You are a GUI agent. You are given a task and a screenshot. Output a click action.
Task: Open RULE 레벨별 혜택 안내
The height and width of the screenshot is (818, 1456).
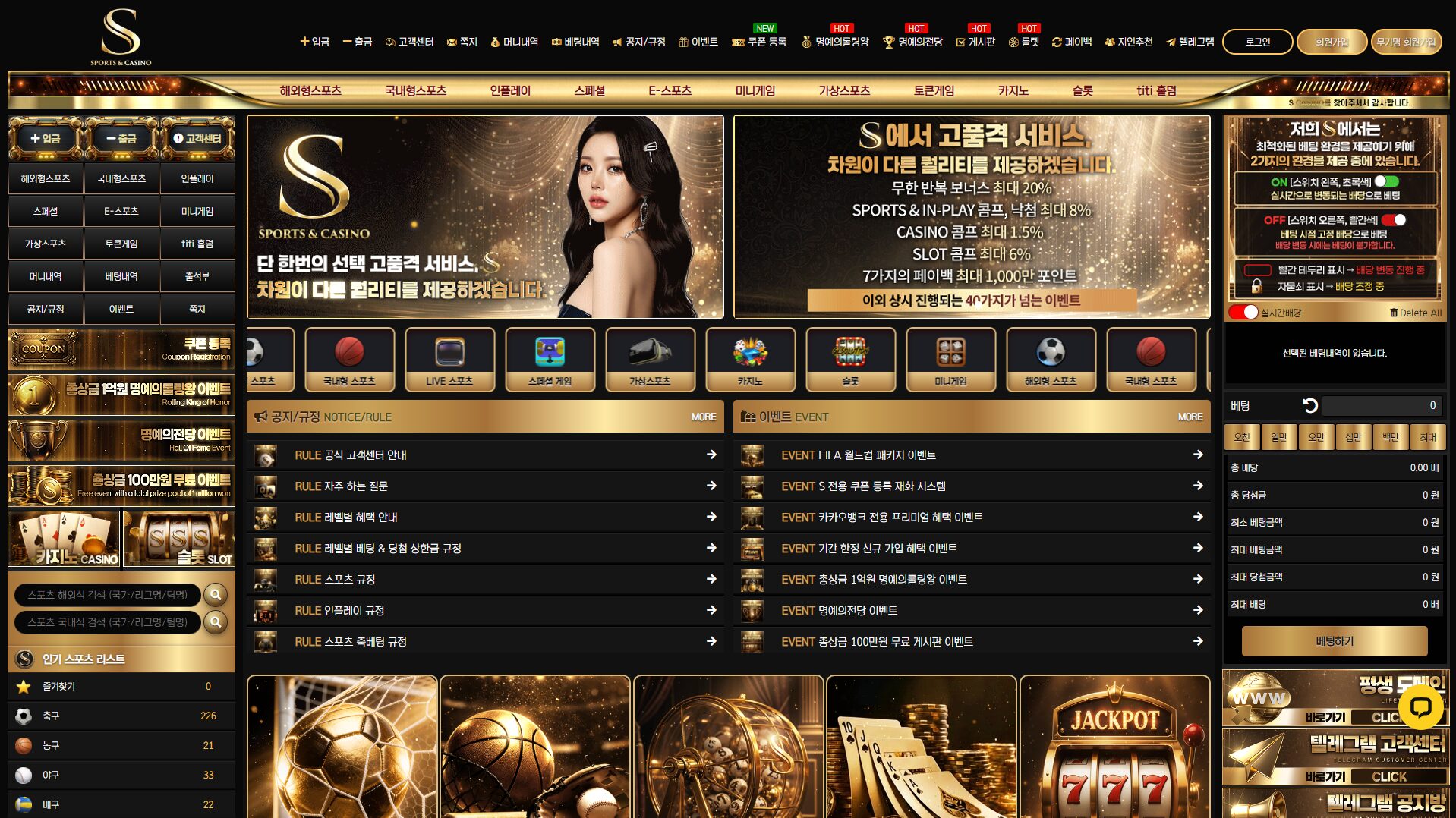tap(486, 517)
